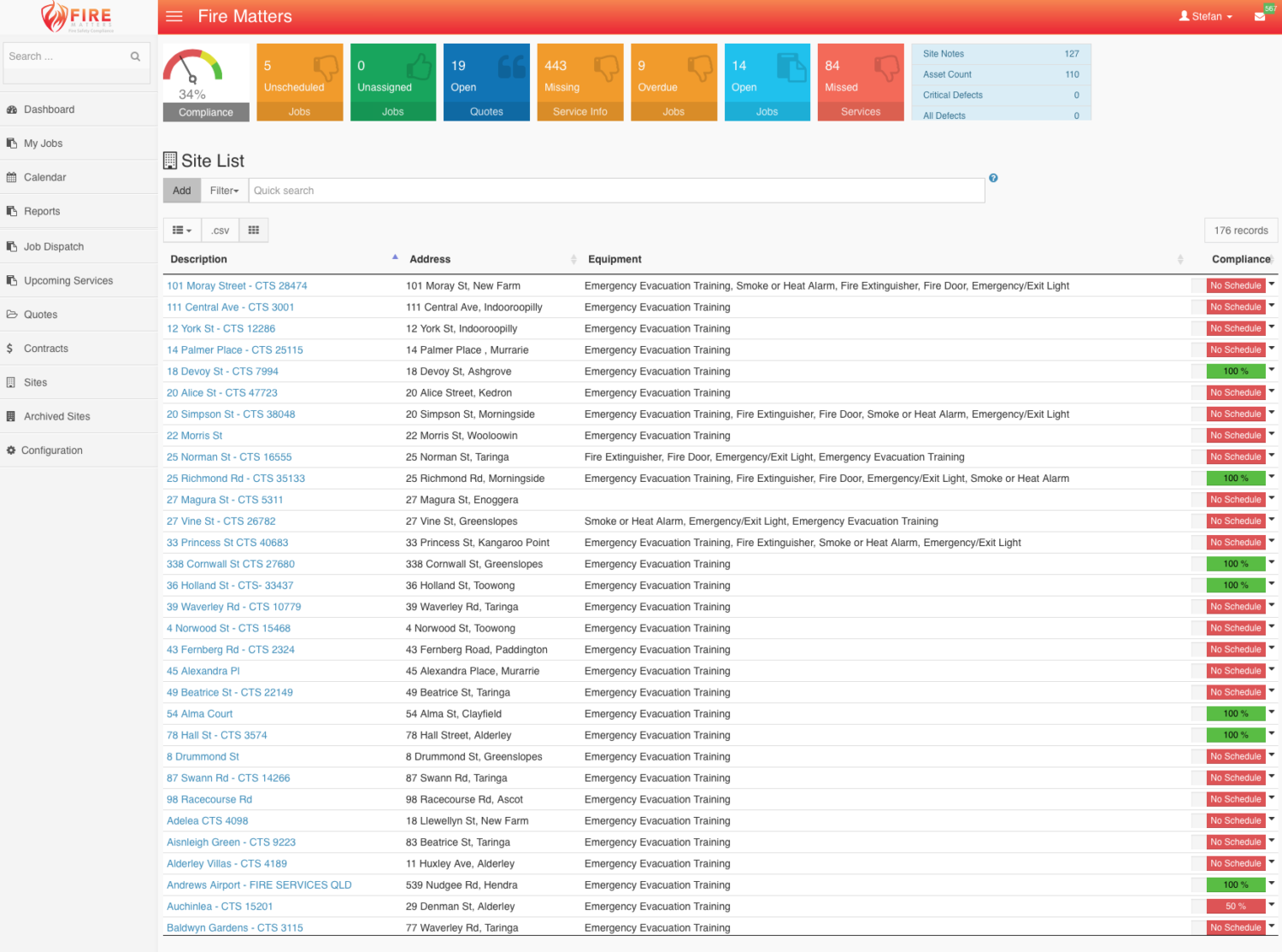Expand the Filter dropdown

pos(225,191)
